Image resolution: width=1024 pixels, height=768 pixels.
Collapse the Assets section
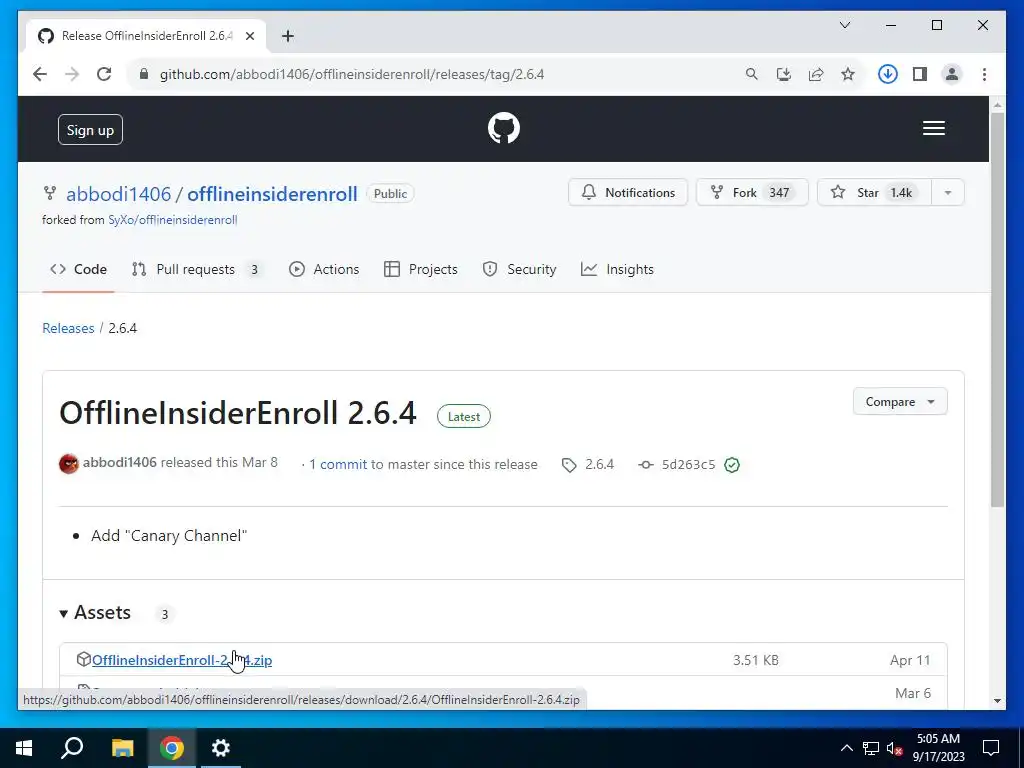[96, 613]
